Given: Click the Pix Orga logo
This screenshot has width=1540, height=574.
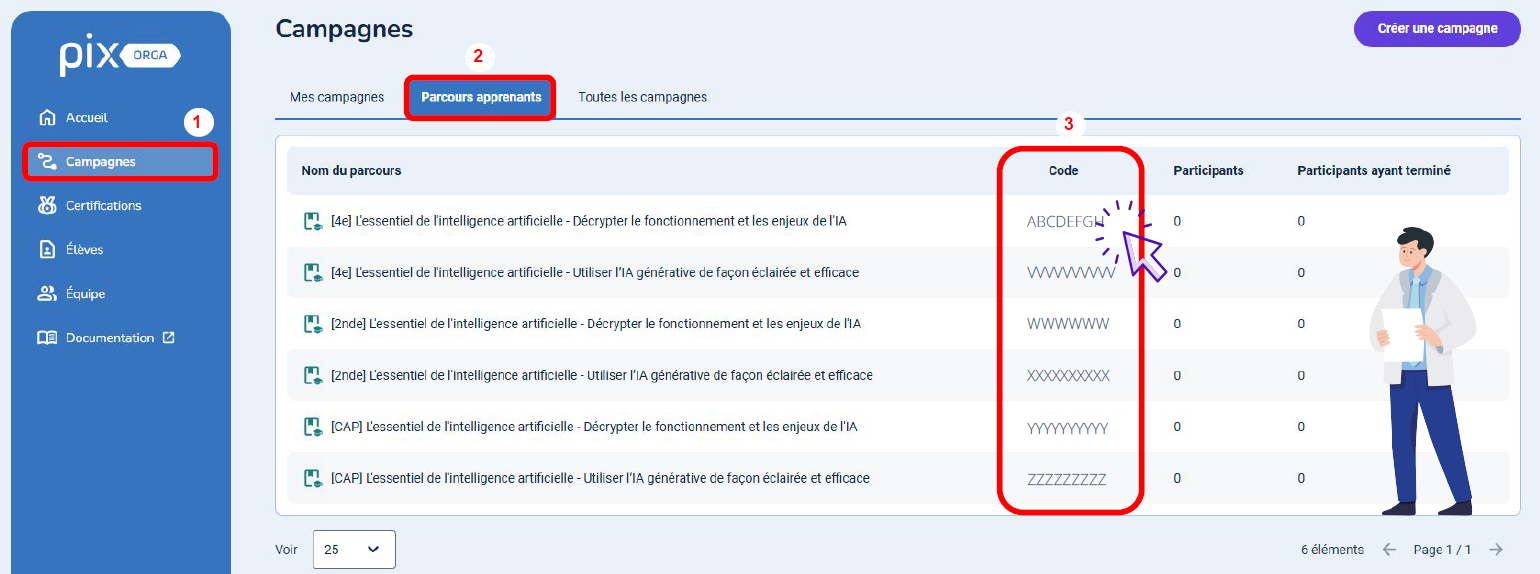Looking at the screenshot, I should tap(120, 57).
